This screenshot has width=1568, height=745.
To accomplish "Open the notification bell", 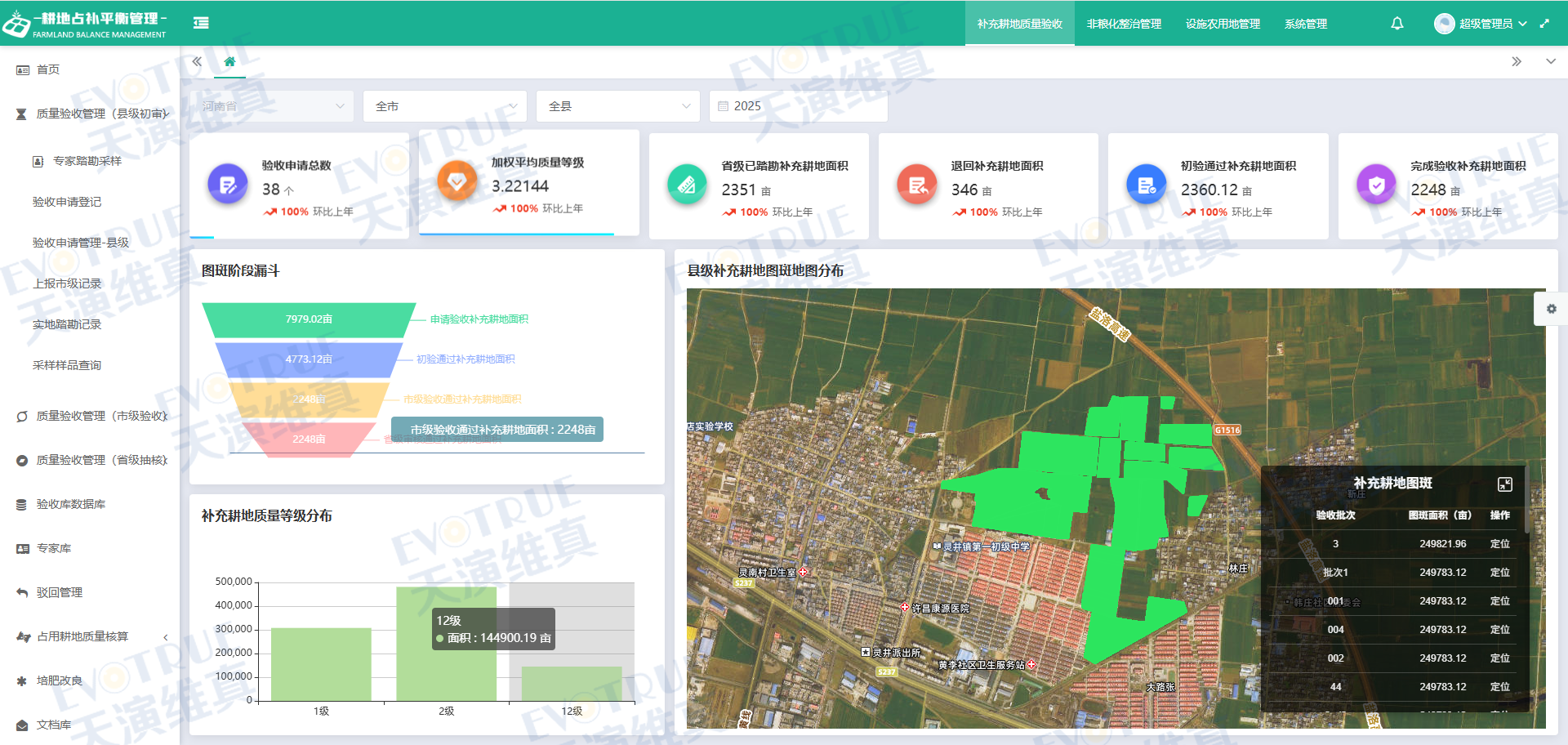I will [x=1396, y=24].
